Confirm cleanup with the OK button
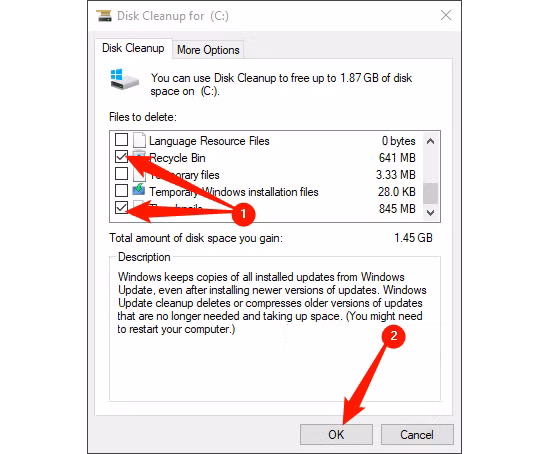The image size is (550, 454). coord(336,435)
